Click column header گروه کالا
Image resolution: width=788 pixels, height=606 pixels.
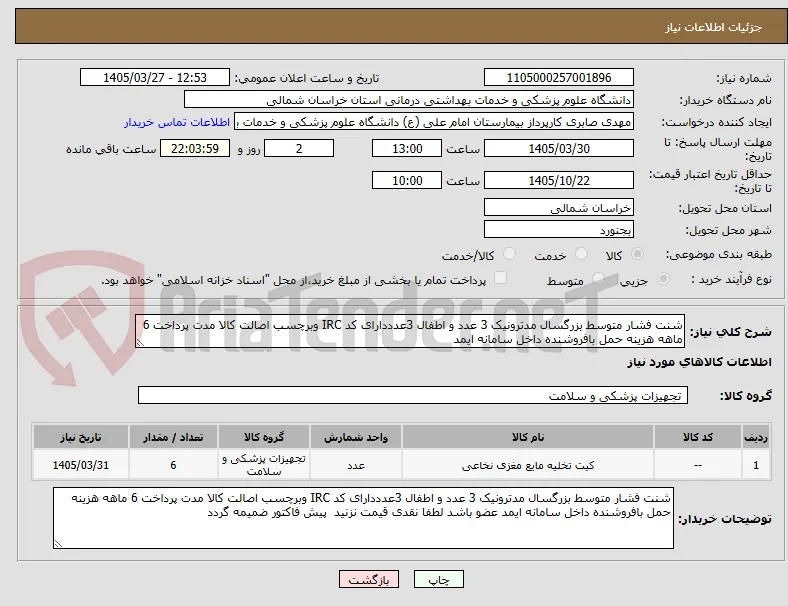(264, 437)
